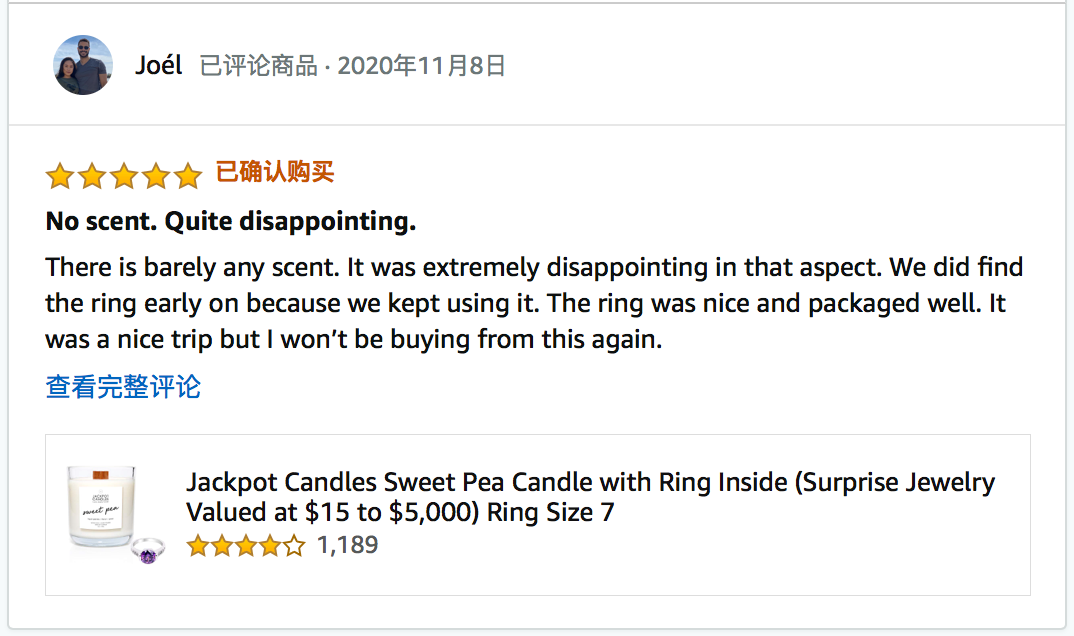1074x636 pixels.
Task: Click the first star of the product rating
Action: click(197, 546)
